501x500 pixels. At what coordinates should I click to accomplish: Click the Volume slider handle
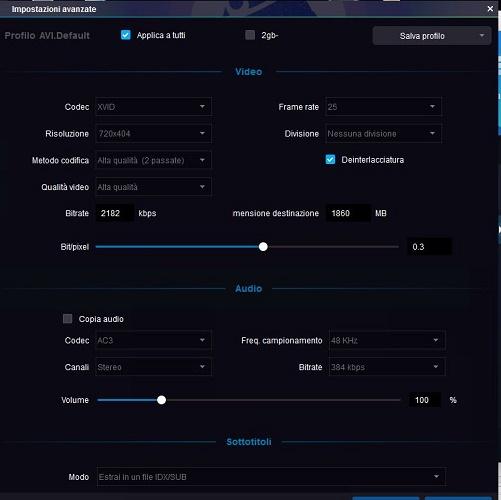click(161, 400)
